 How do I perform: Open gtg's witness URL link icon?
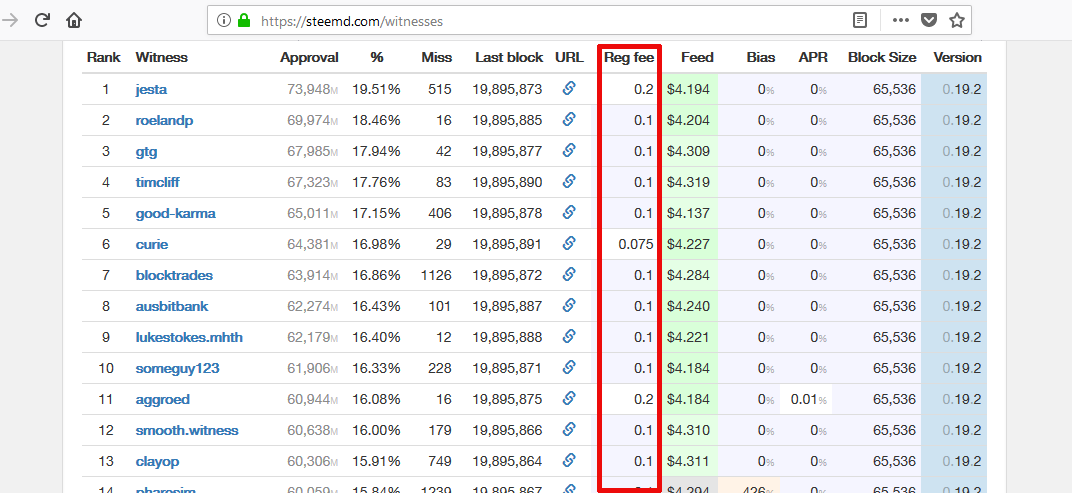(x=569, y=150)
